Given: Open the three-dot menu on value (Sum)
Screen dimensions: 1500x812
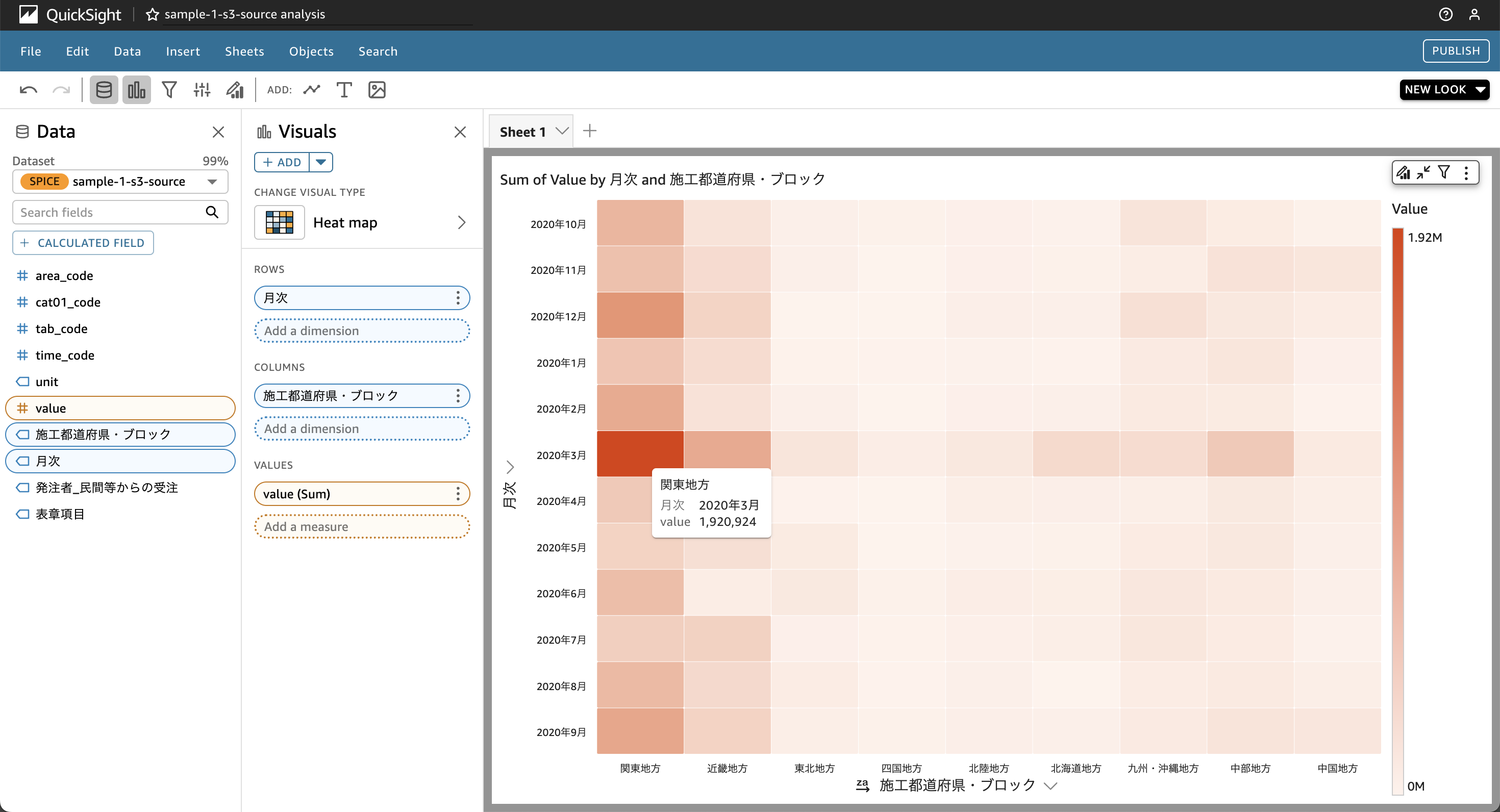Looking at the screenshot, I should coord(458,494).
